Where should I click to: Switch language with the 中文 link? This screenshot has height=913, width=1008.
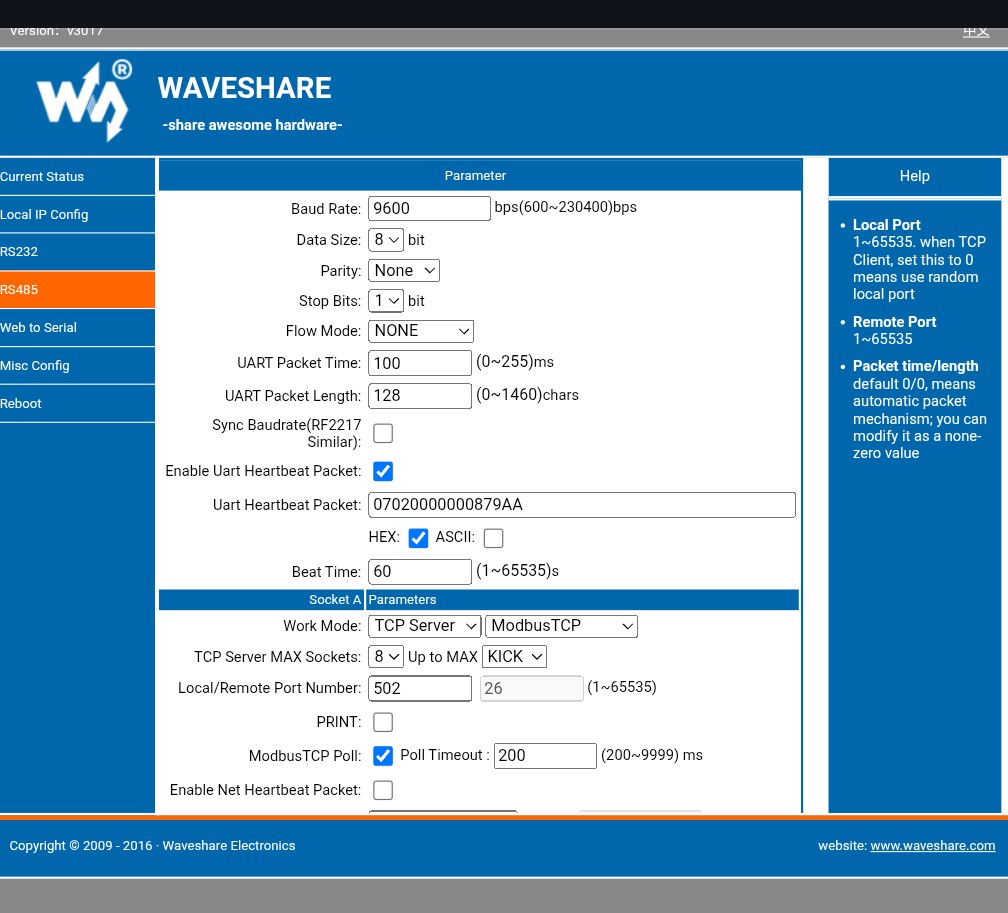(x=976, y=32)
